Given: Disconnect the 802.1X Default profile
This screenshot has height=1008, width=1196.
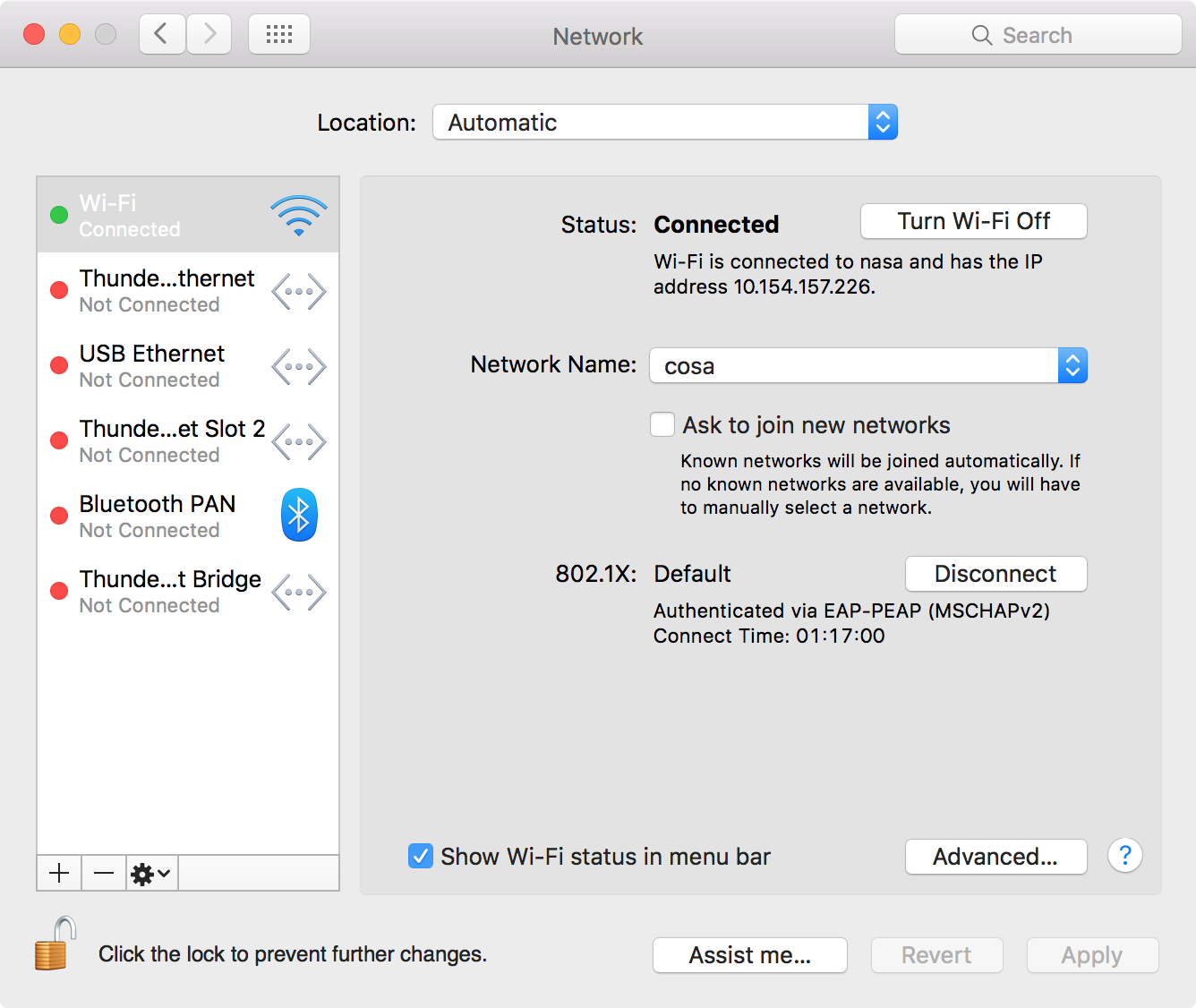Looking at the screenshot, I should tap(995, 574).
